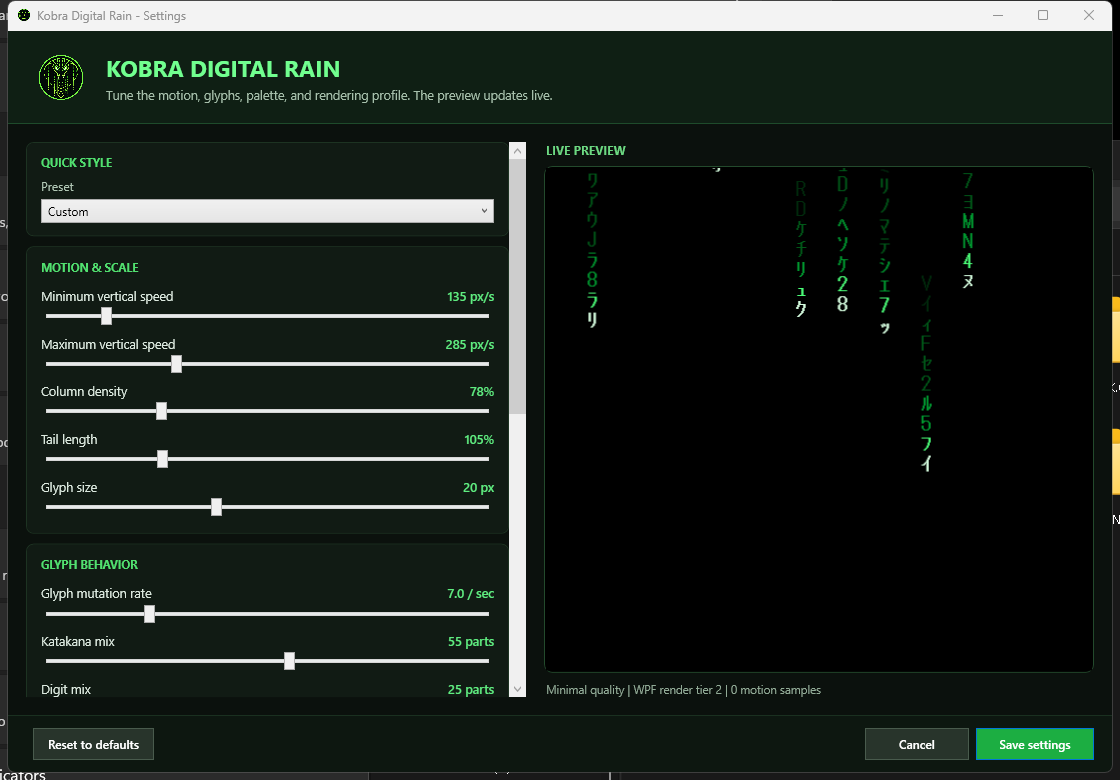1120x780 pixels.
Task: Click the 55 parts katakana value
Action: tap(471, 641)
